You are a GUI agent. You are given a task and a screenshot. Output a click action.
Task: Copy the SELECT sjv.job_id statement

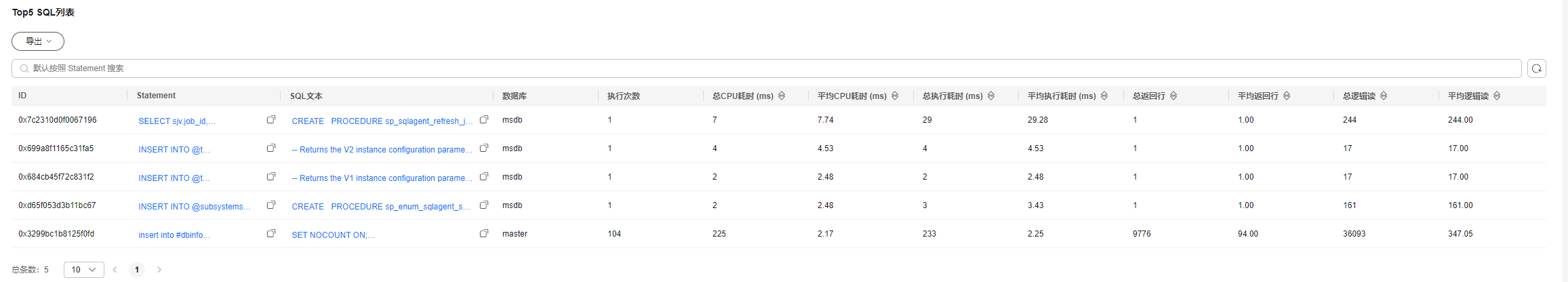(x=271, y=119)
